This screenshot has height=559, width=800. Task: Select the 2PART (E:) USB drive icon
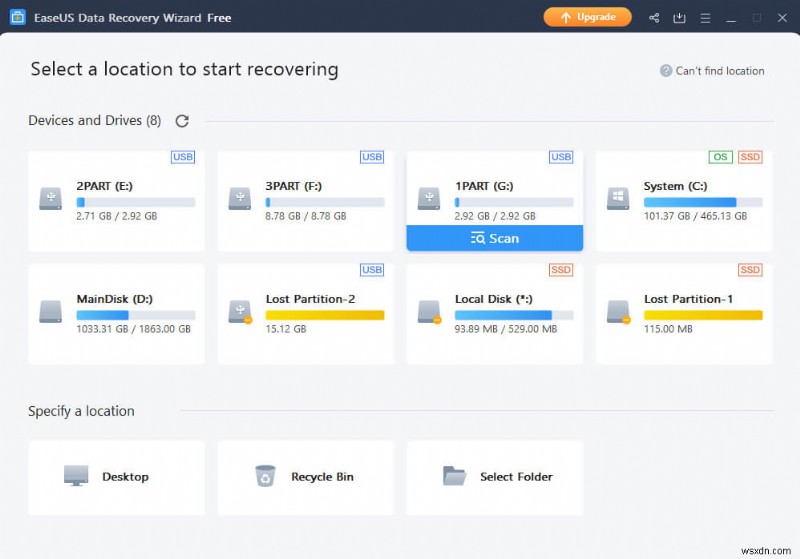pyautogui.click(x=51, y=198)
